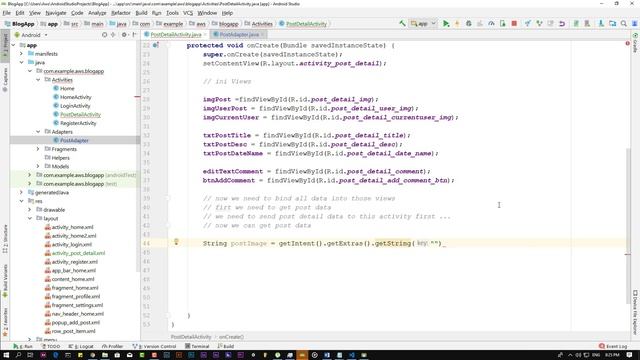640x360 pixels.
Task: Open the Android project view dropdown
Action: [31, 35]
